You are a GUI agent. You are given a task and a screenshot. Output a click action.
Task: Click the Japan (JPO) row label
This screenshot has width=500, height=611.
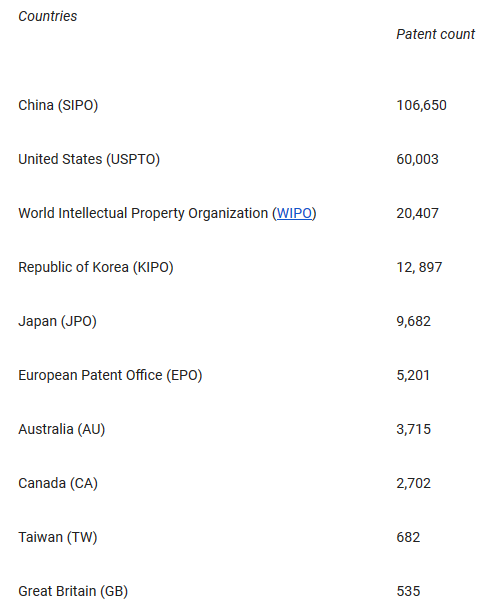click(x=57, y=321)
